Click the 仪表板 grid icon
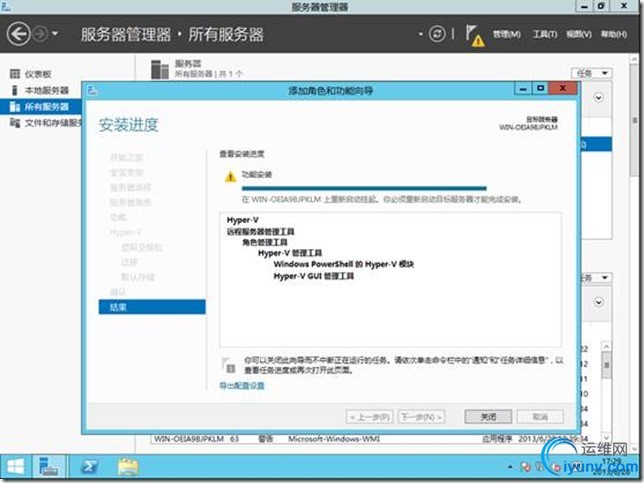Image resolution: width=644 pixels, height=483 pixels. click(15, 74)
